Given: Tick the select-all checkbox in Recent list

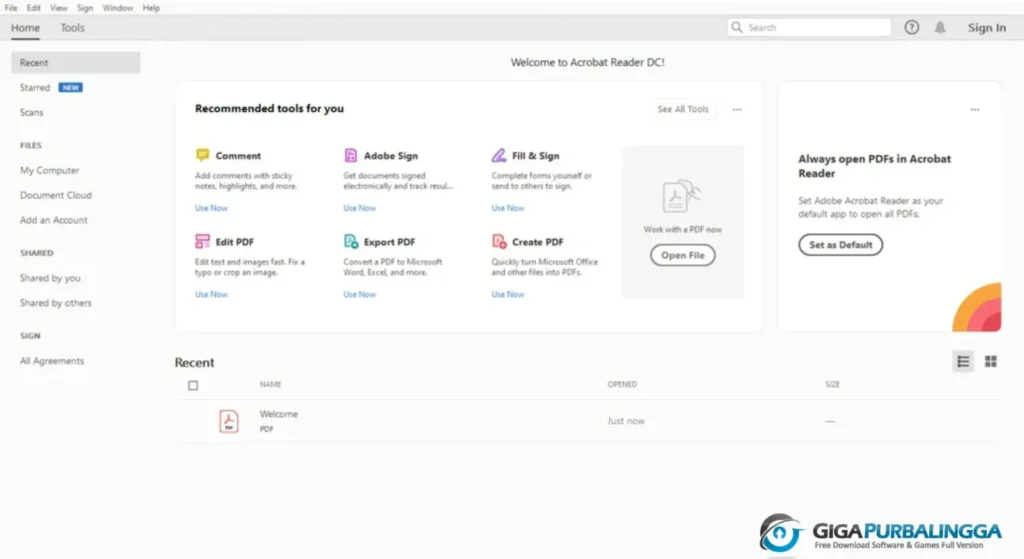Looking at the screenshot, I should (x=193, y=385).
